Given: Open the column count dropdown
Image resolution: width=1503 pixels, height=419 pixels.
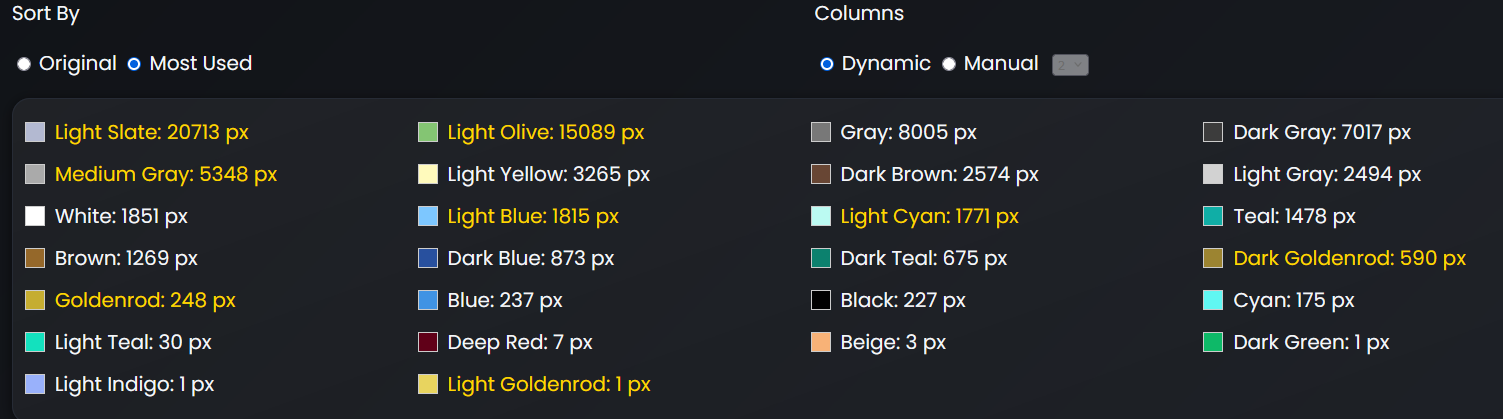Looking at the screenshot, I should point(1070,65).
